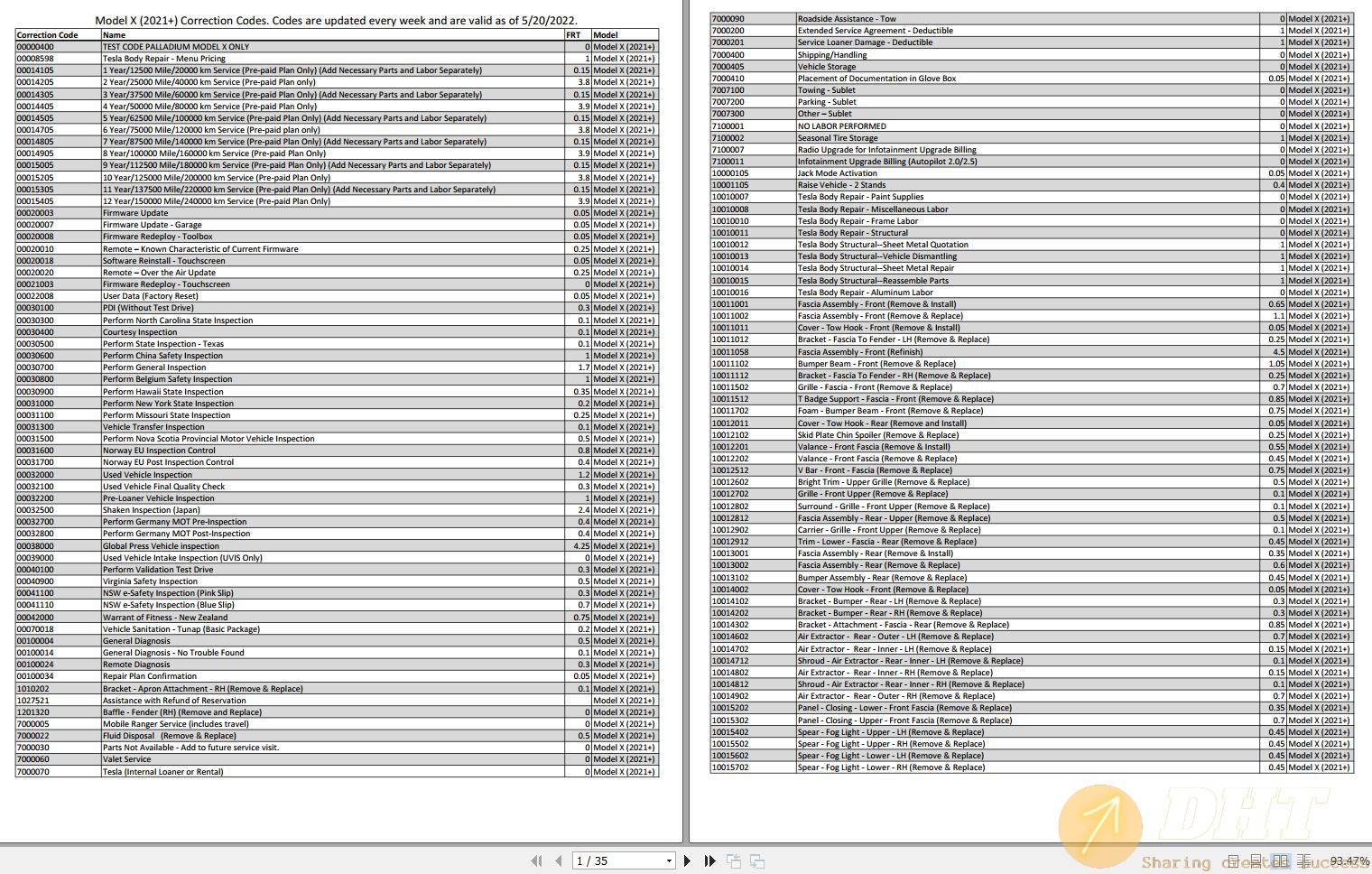The image size is (1372, 874).
Task: Select 'Remote – Over the Air Update' row
Action: pyautogui.click(x=337, y=272)
